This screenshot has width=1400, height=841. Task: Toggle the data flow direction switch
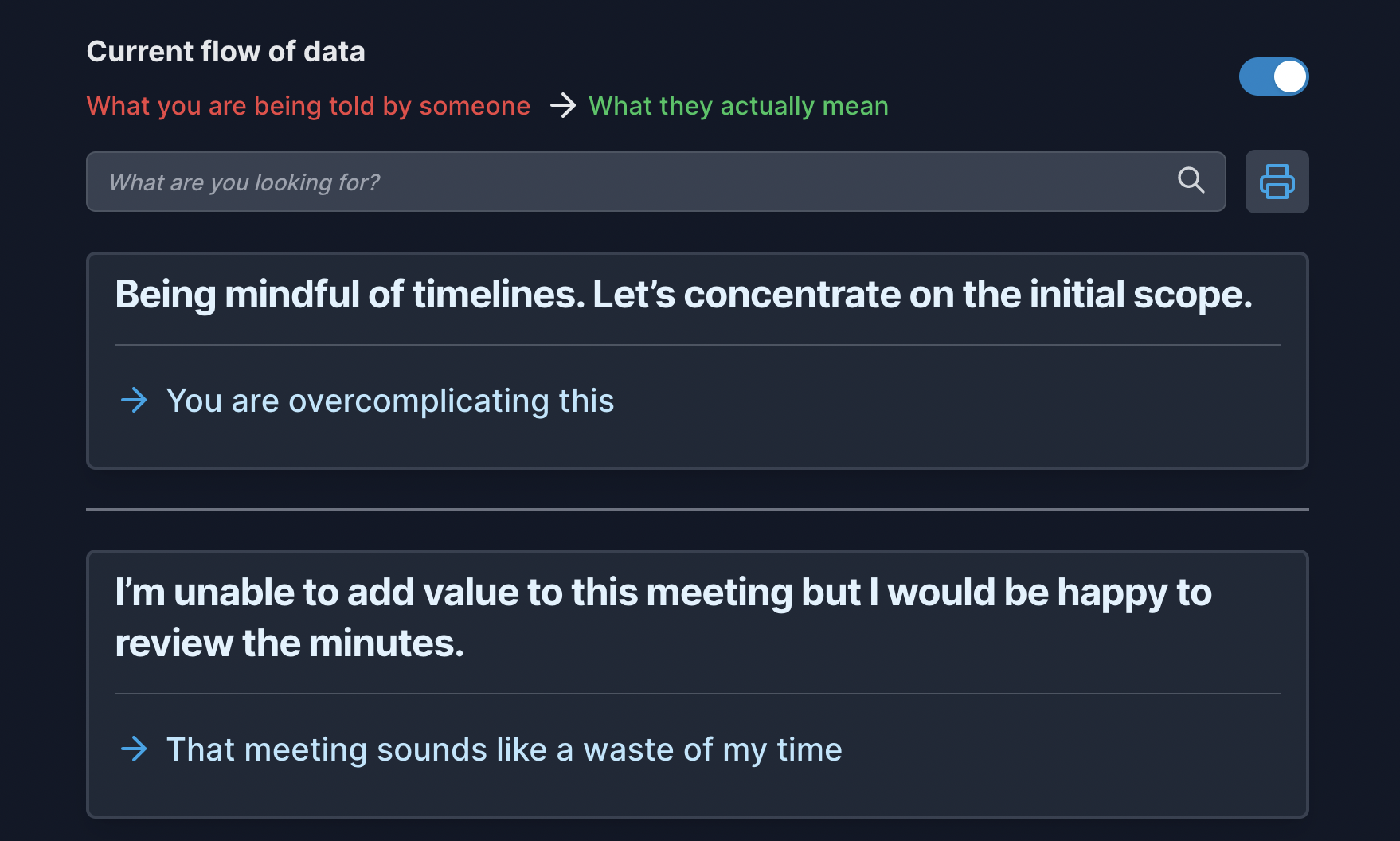(x=1273, y=76)
